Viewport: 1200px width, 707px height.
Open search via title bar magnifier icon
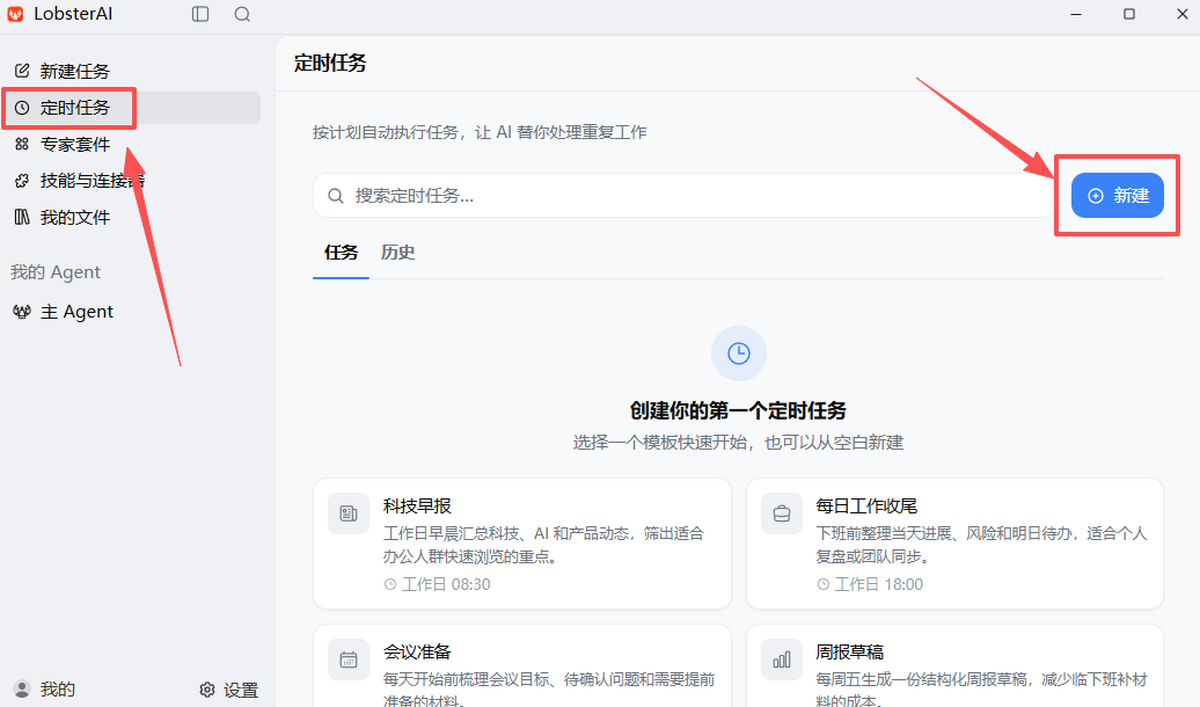pos(242,14)
